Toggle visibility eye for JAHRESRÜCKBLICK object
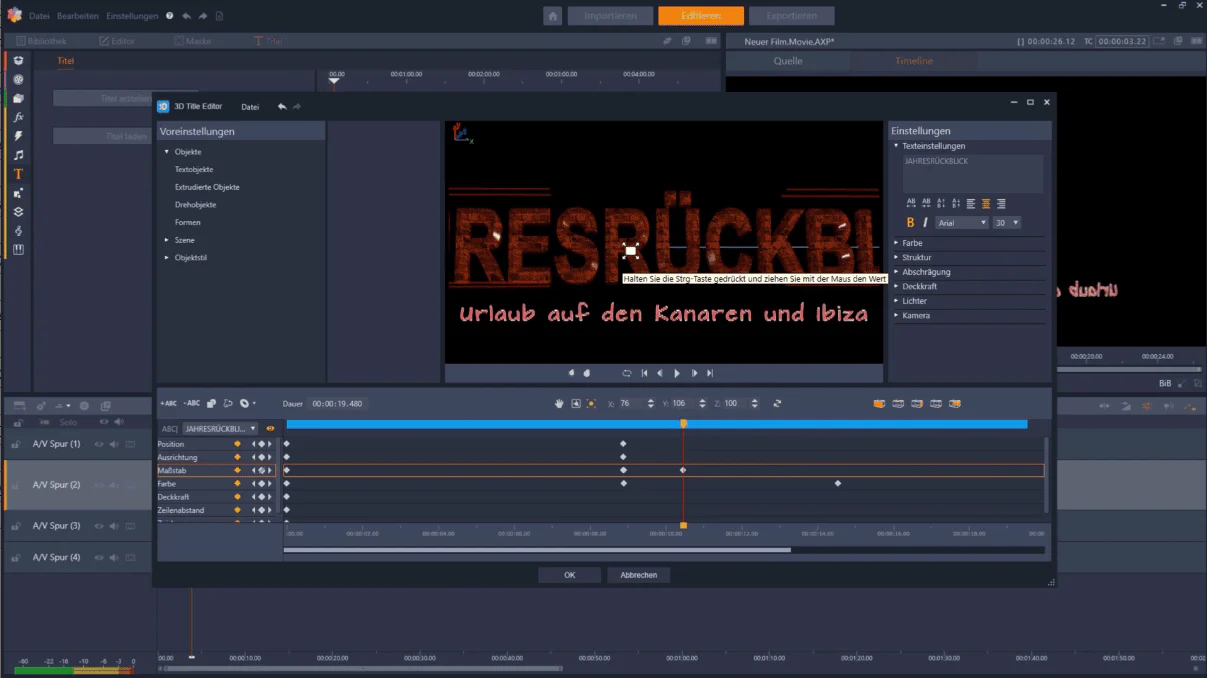Viewport: 1207px width, 678px height. [x=270, y=428]
